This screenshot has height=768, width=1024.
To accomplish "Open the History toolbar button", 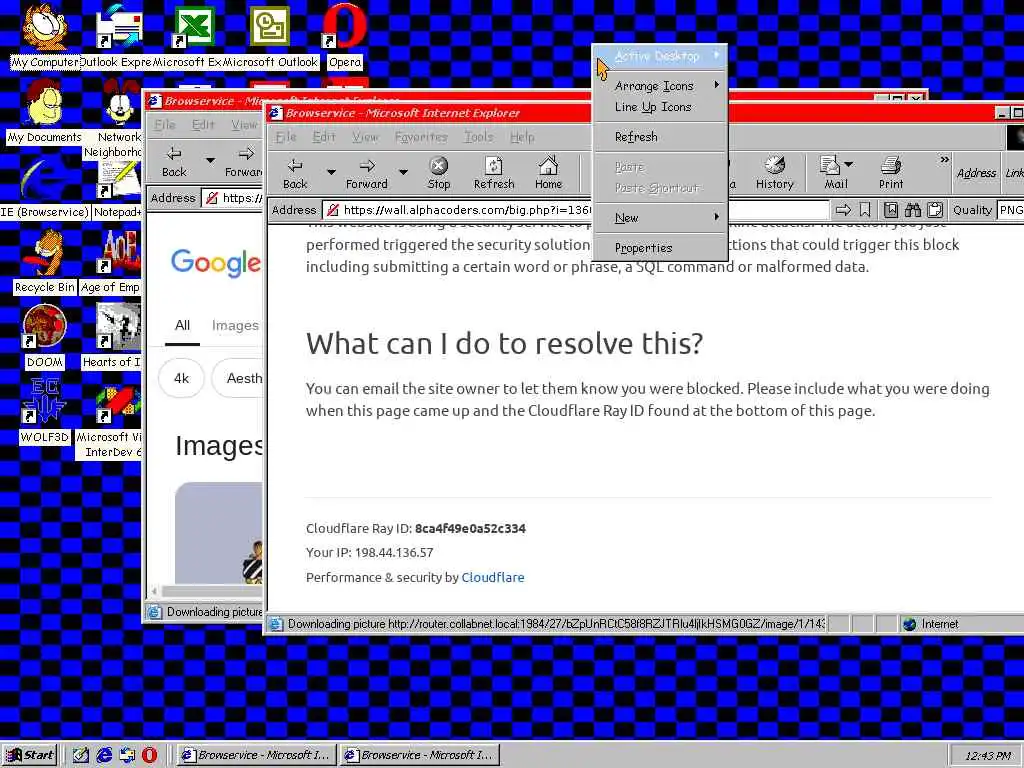I will [775, 173].
